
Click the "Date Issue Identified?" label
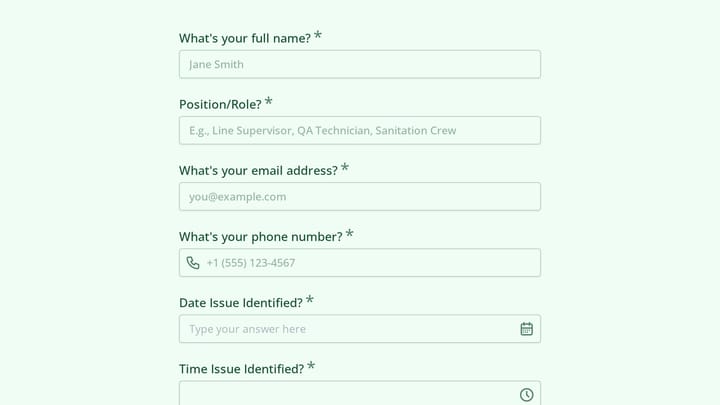click(x=241, y=303)
